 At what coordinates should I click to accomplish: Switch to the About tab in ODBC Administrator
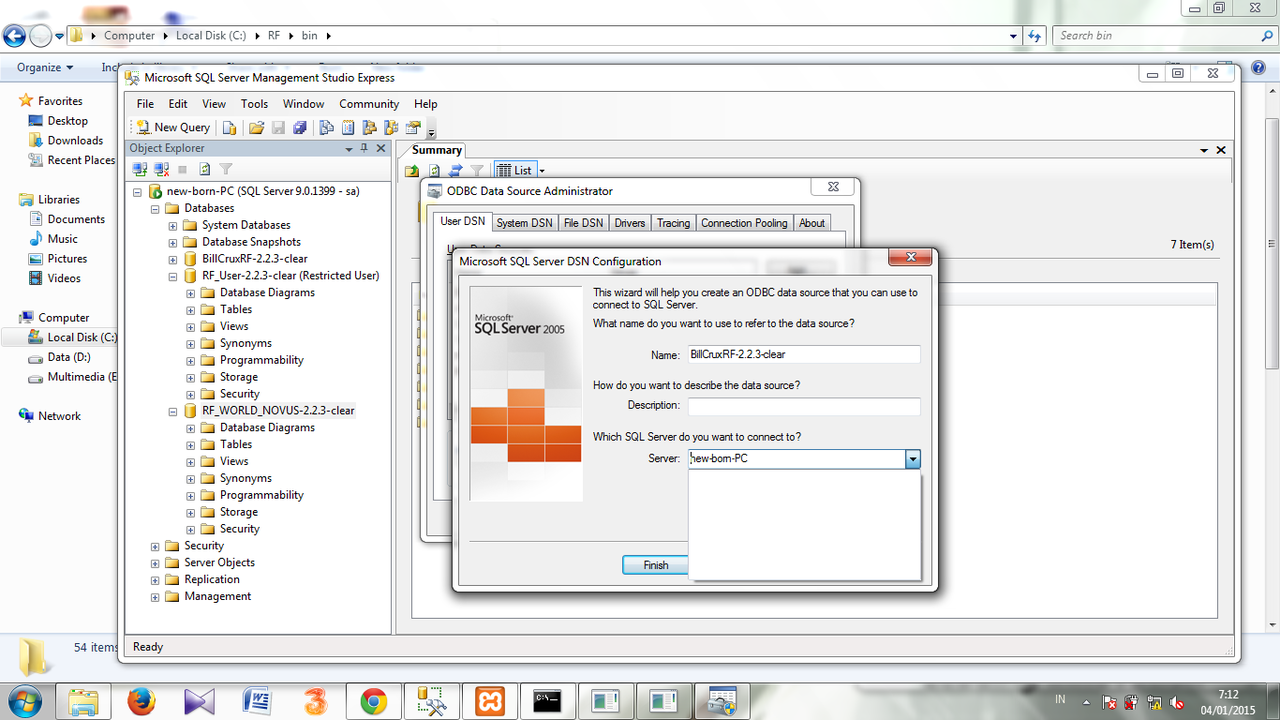click(x=812, y=223)
